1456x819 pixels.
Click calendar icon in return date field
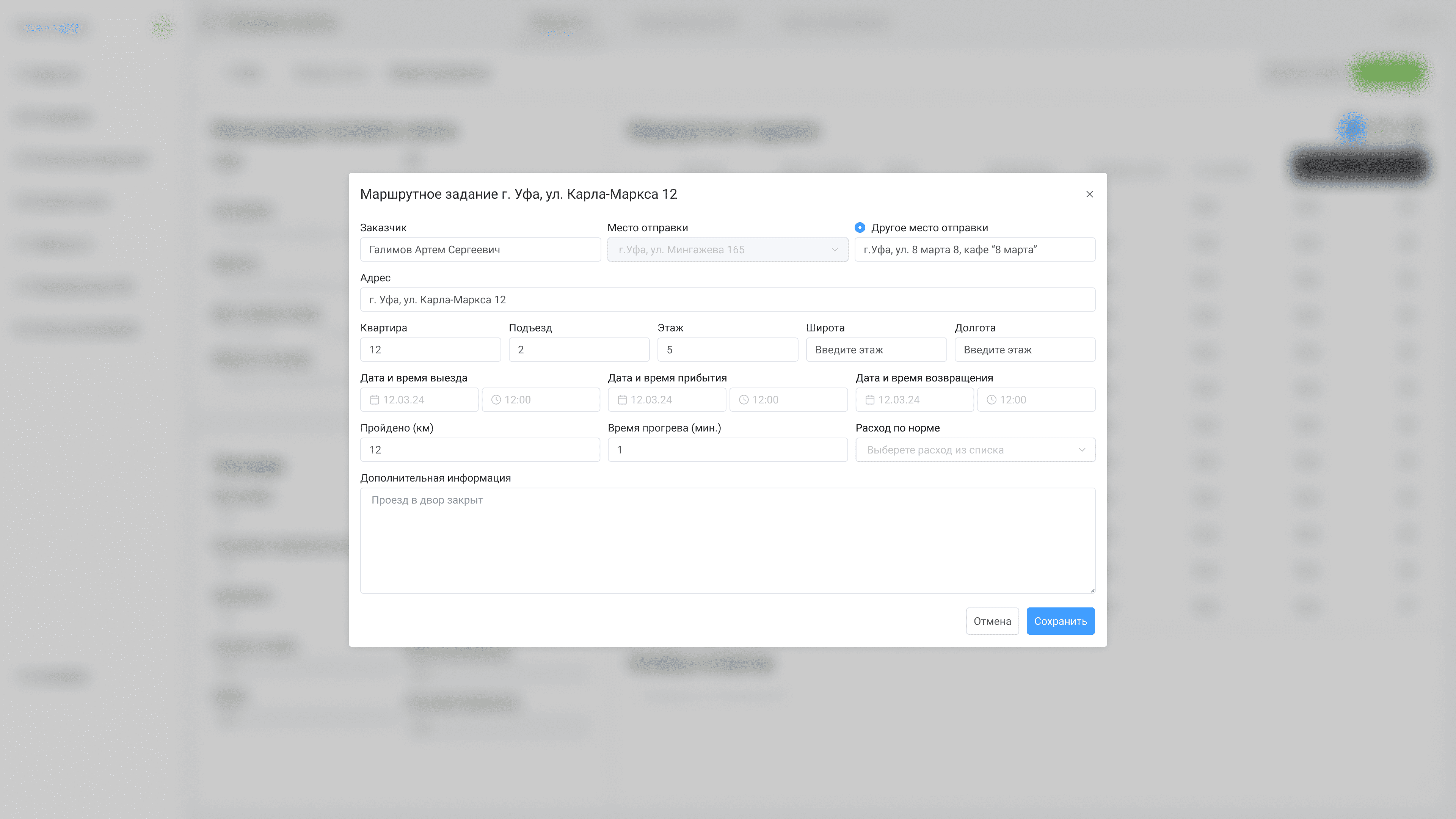(870, 400)
